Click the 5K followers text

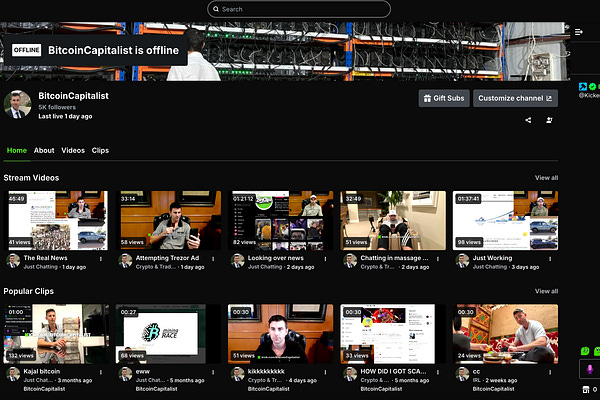coord(57,107)
